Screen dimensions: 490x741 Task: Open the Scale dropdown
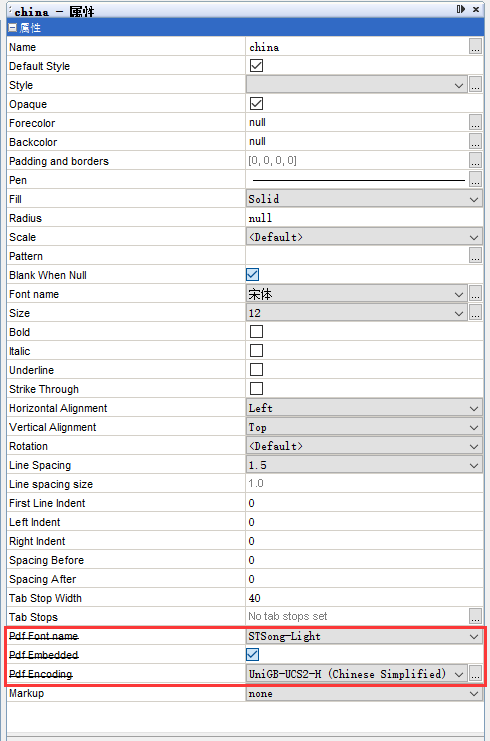point(364,237)
